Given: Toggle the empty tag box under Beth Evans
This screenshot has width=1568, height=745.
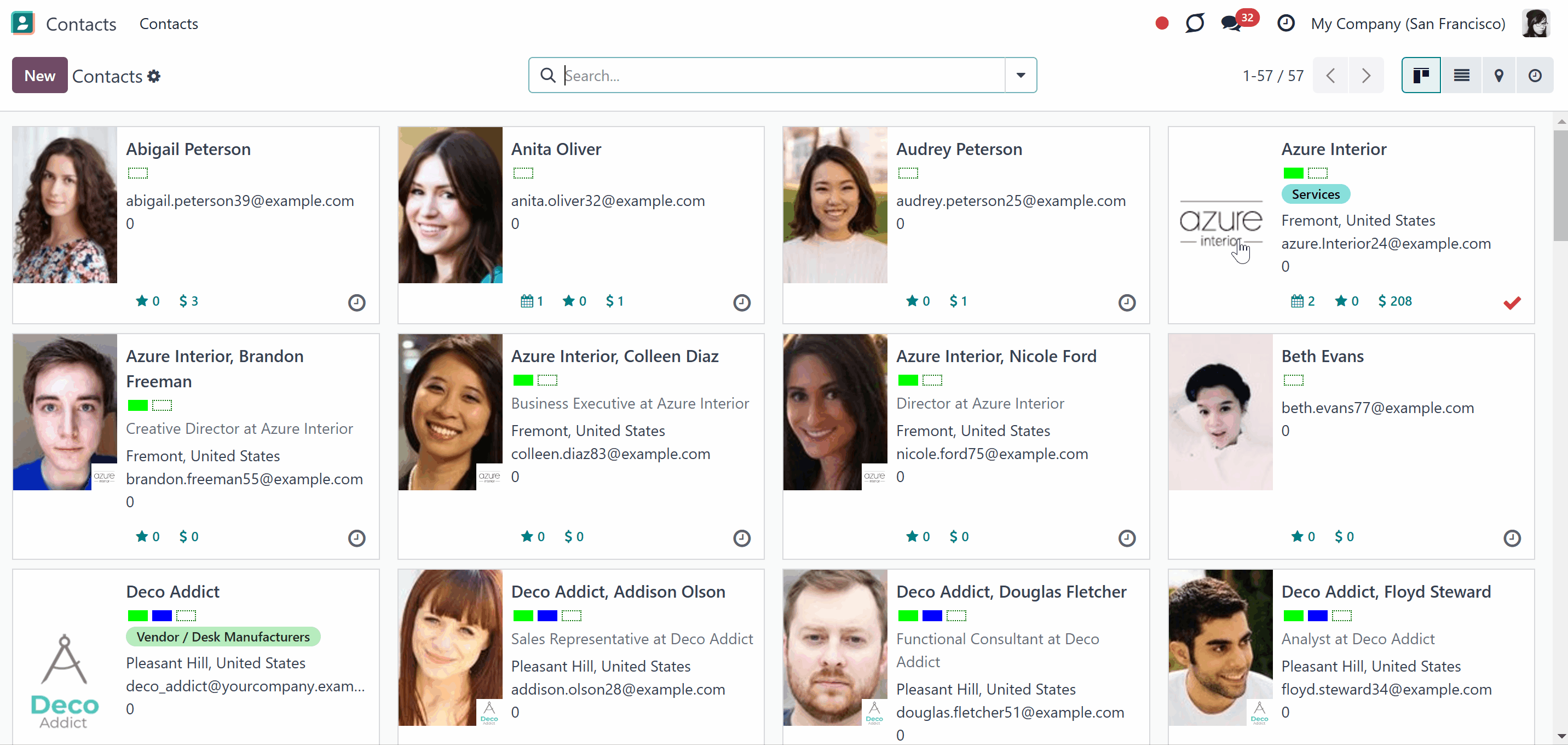Looking at the screenshot, I should pyautogui.click(x=1294, y=381).
